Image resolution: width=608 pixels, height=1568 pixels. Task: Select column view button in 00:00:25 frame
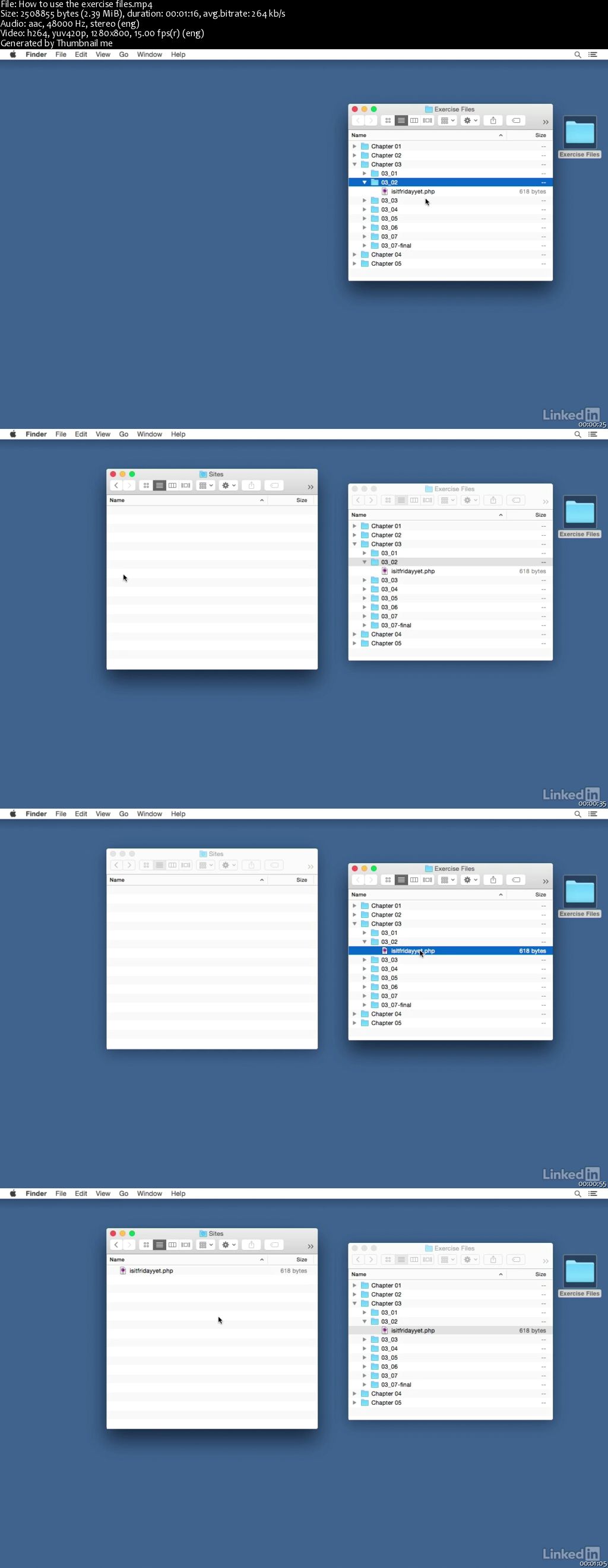coord(414,120)
